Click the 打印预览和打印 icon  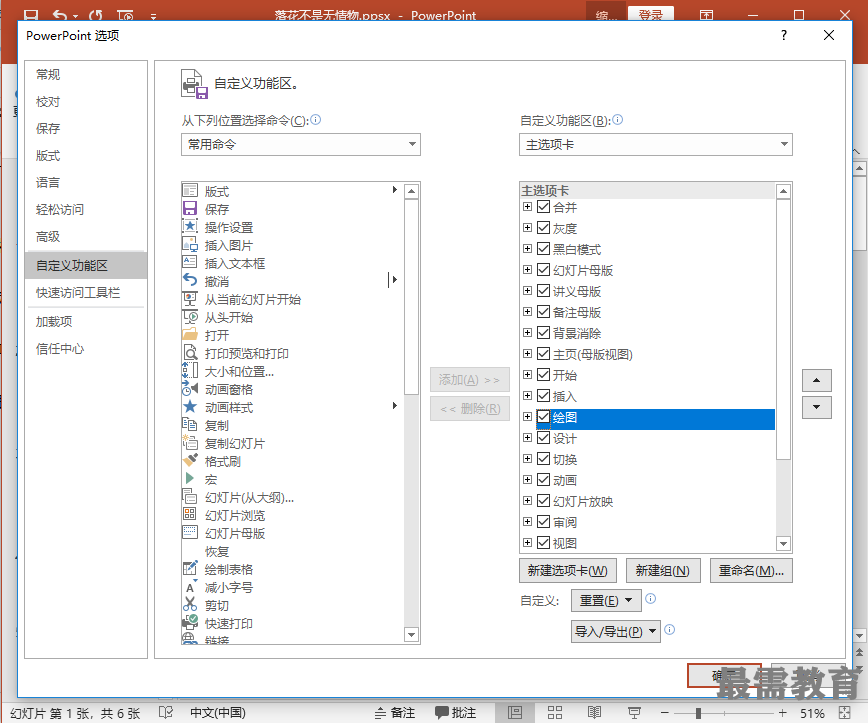pyautogui.click(x=190, y=353)
